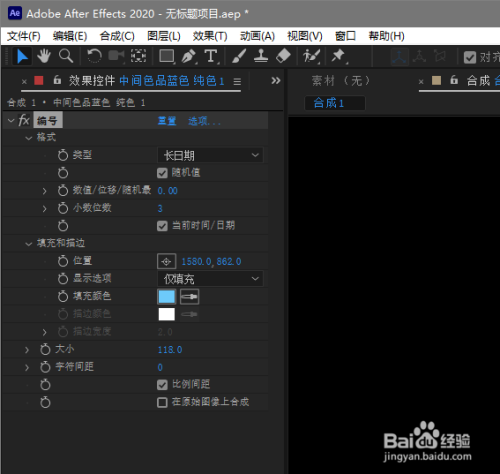Collapse the 格式 group

pos(29,138)
